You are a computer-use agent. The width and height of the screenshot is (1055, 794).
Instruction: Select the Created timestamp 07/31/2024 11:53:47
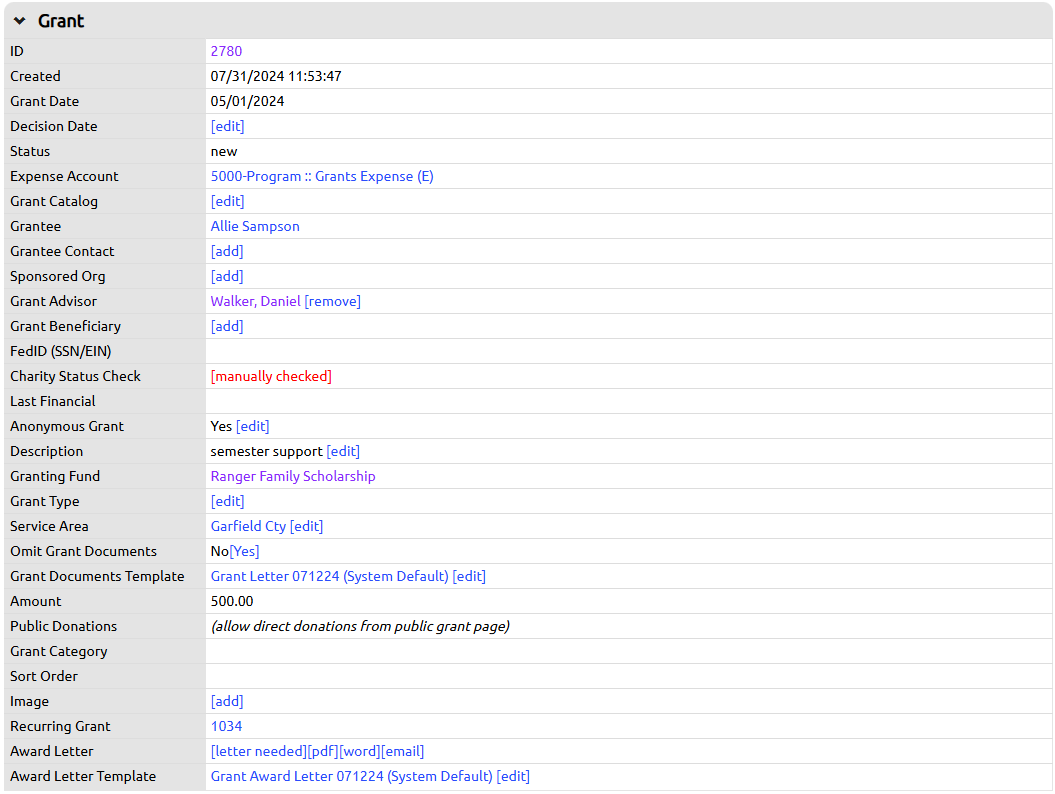coord(276,76)
